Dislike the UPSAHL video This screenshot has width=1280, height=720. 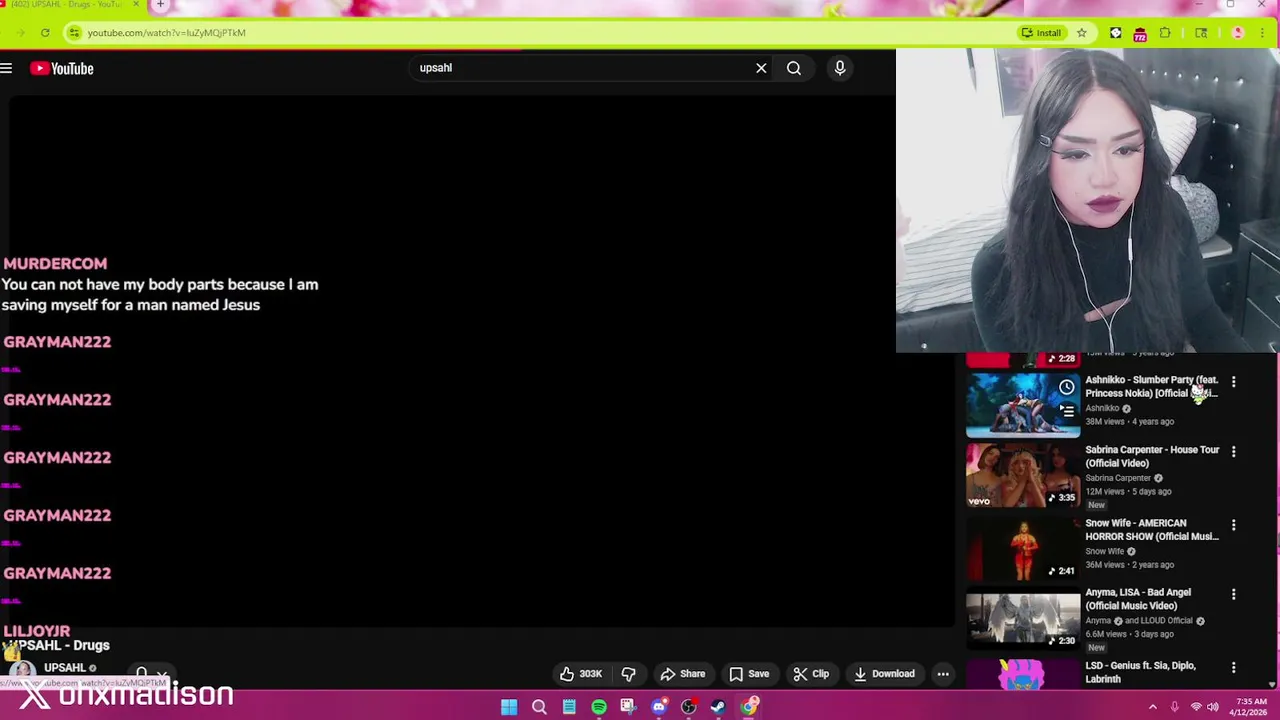pos(628,674)
